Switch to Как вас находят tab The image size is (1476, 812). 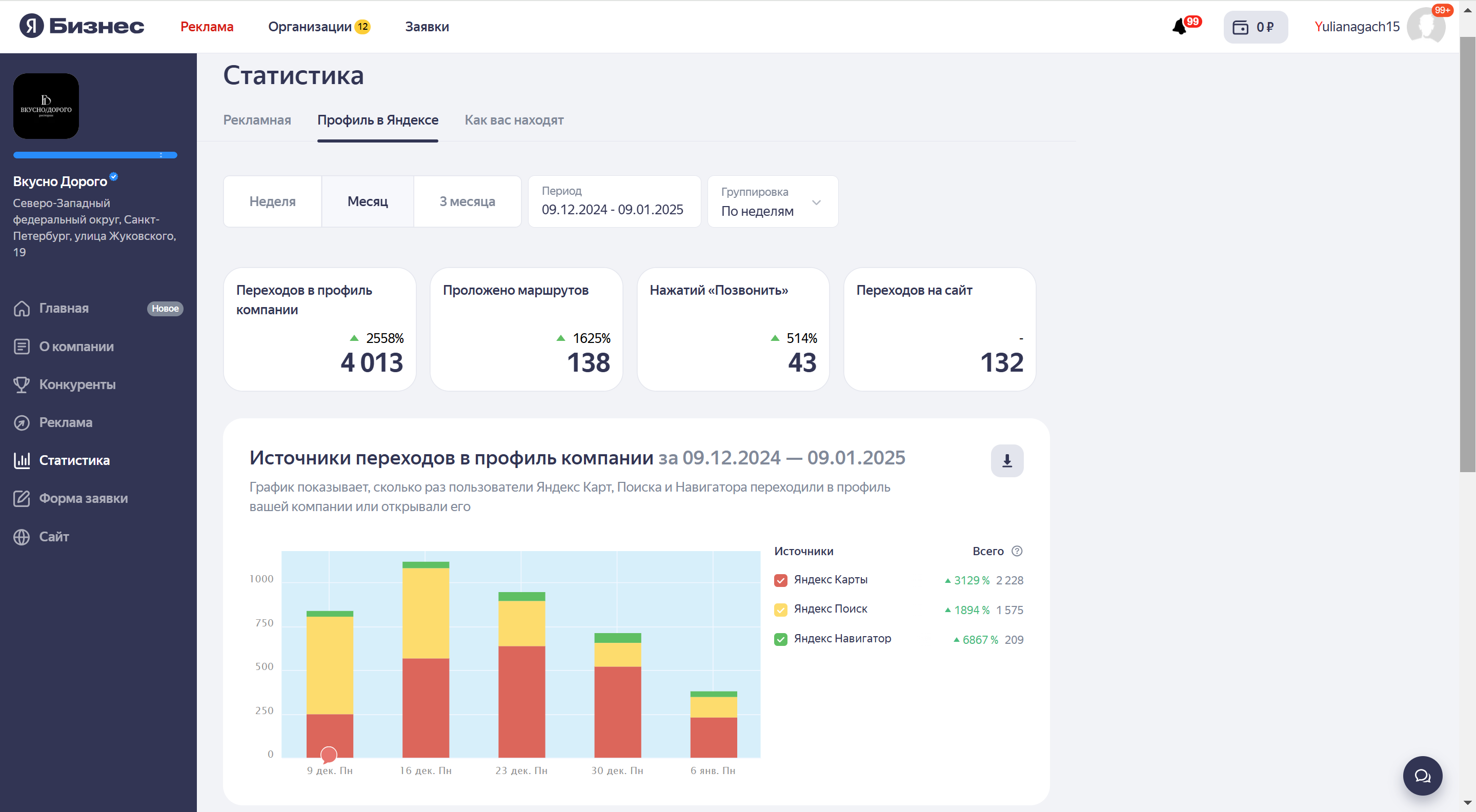(513, 120)
